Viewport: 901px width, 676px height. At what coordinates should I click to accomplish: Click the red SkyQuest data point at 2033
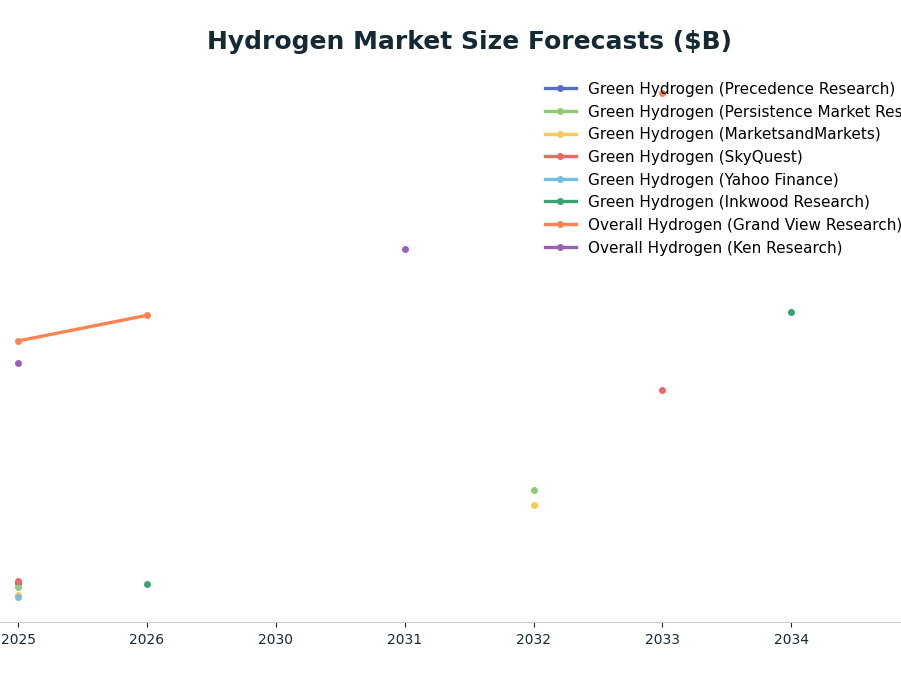click(x=663, y=390)
